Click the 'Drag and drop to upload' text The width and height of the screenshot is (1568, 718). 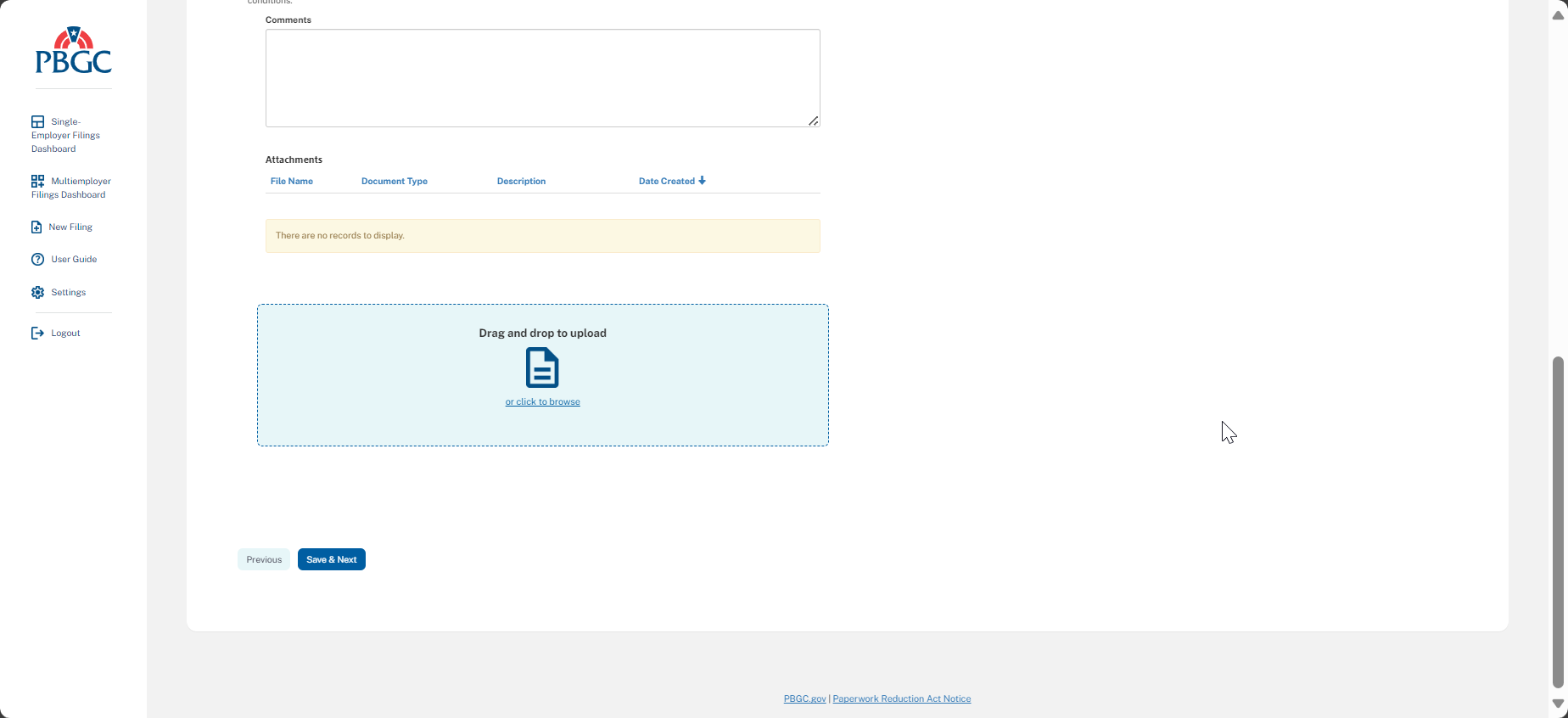[x=543, y=333]
